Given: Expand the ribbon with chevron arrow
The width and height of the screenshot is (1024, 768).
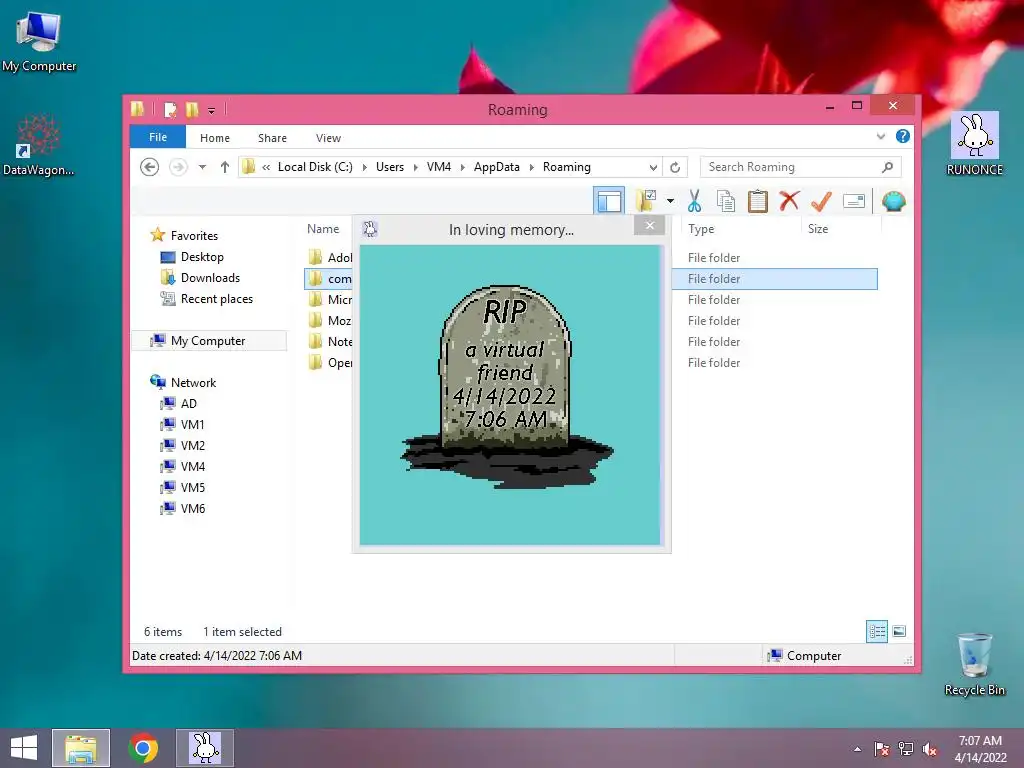Looking at the screenshot, I should pos(881,136).
